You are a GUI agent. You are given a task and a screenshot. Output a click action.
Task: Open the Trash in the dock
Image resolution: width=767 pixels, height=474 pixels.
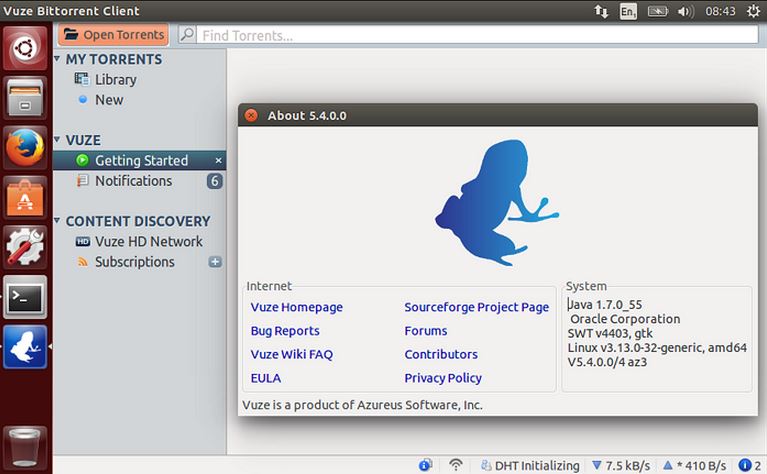coord(25,448)
